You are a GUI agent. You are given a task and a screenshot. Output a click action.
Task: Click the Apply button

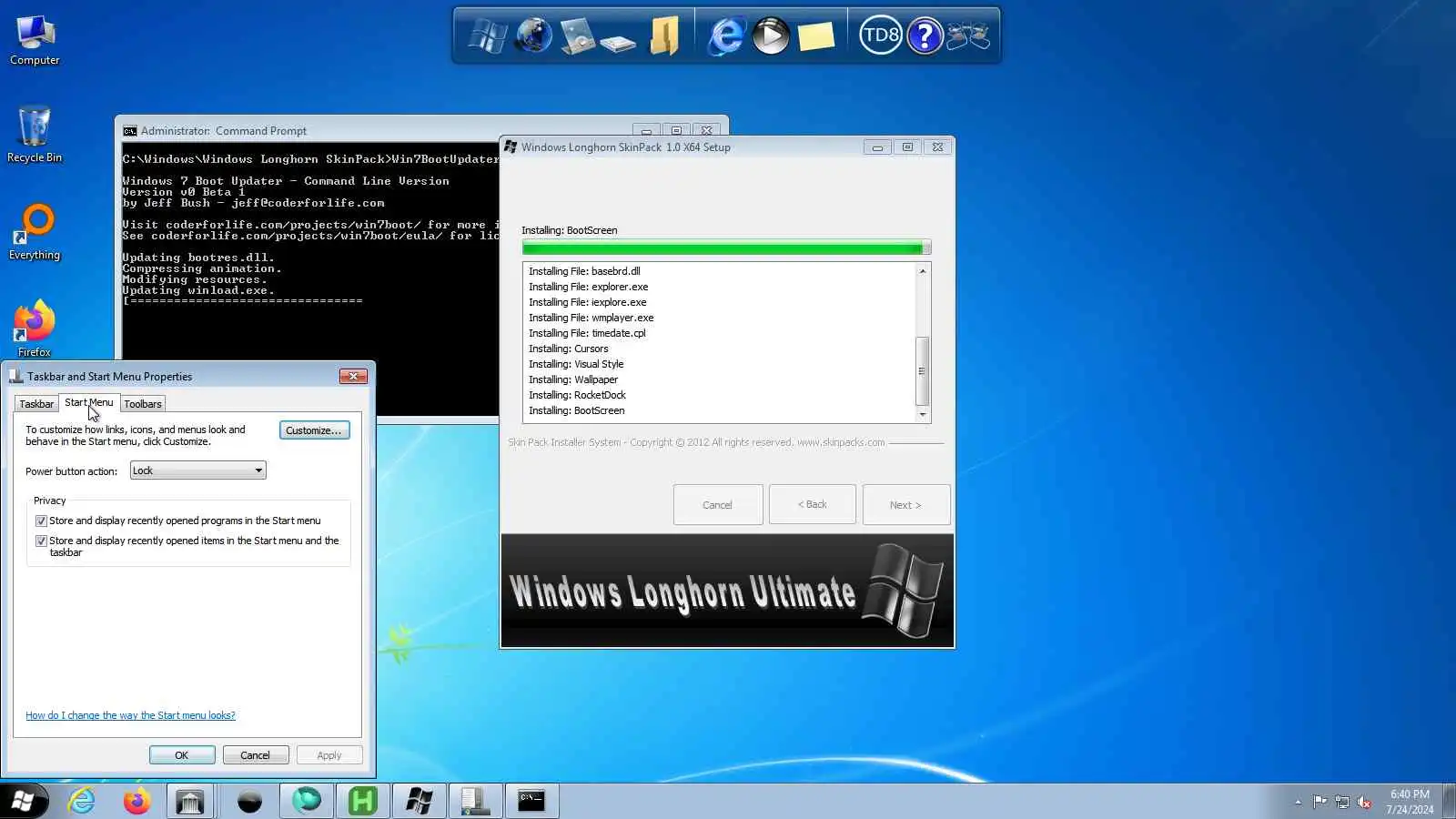(x=329, y=755)
